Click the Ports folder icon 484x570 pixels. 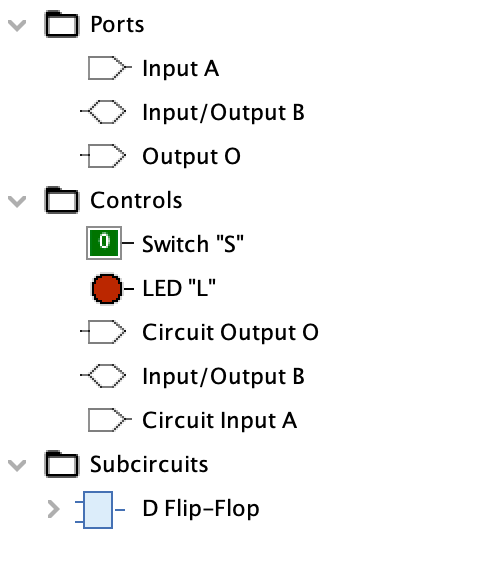point(61,24)
